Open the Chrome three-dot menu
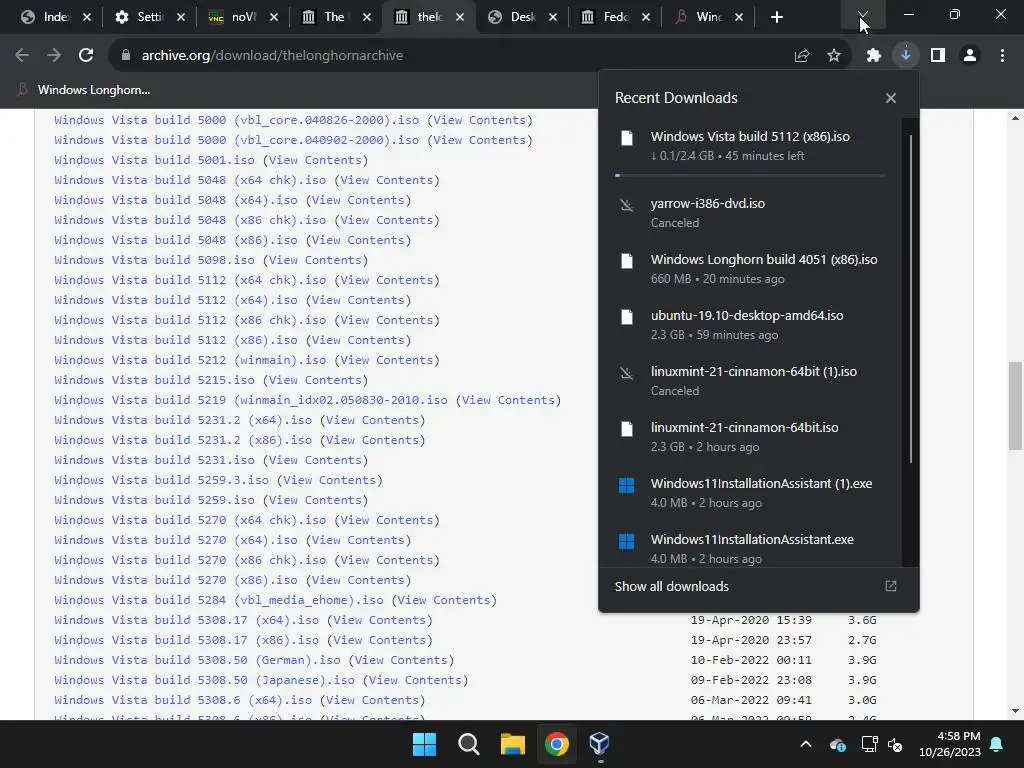The height and width of the screenshot is (768, 1024). [x=1002, y=56]
